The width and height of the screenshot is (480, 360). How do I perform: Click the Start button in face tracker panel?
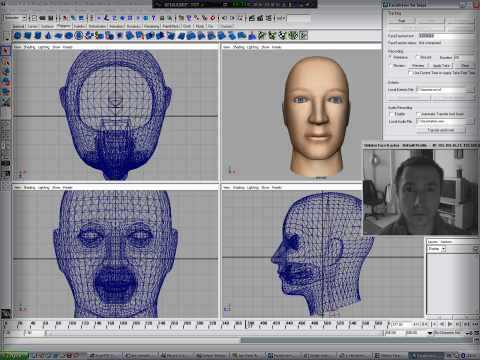pyautogui.click(x=402, y=20)
